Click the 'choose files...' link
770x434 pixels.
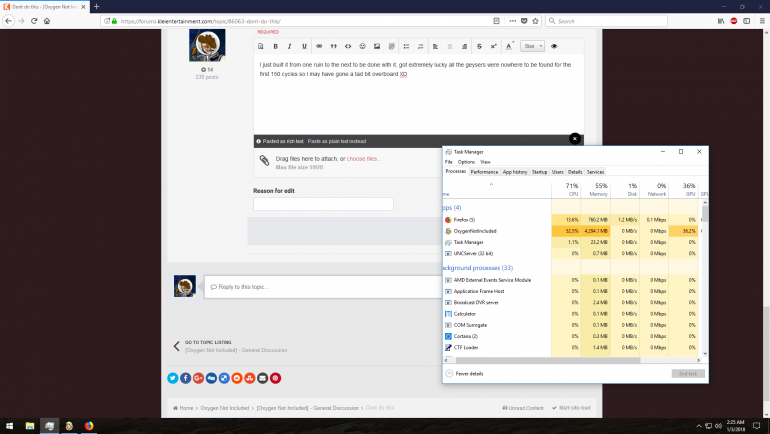click(363, 159)
